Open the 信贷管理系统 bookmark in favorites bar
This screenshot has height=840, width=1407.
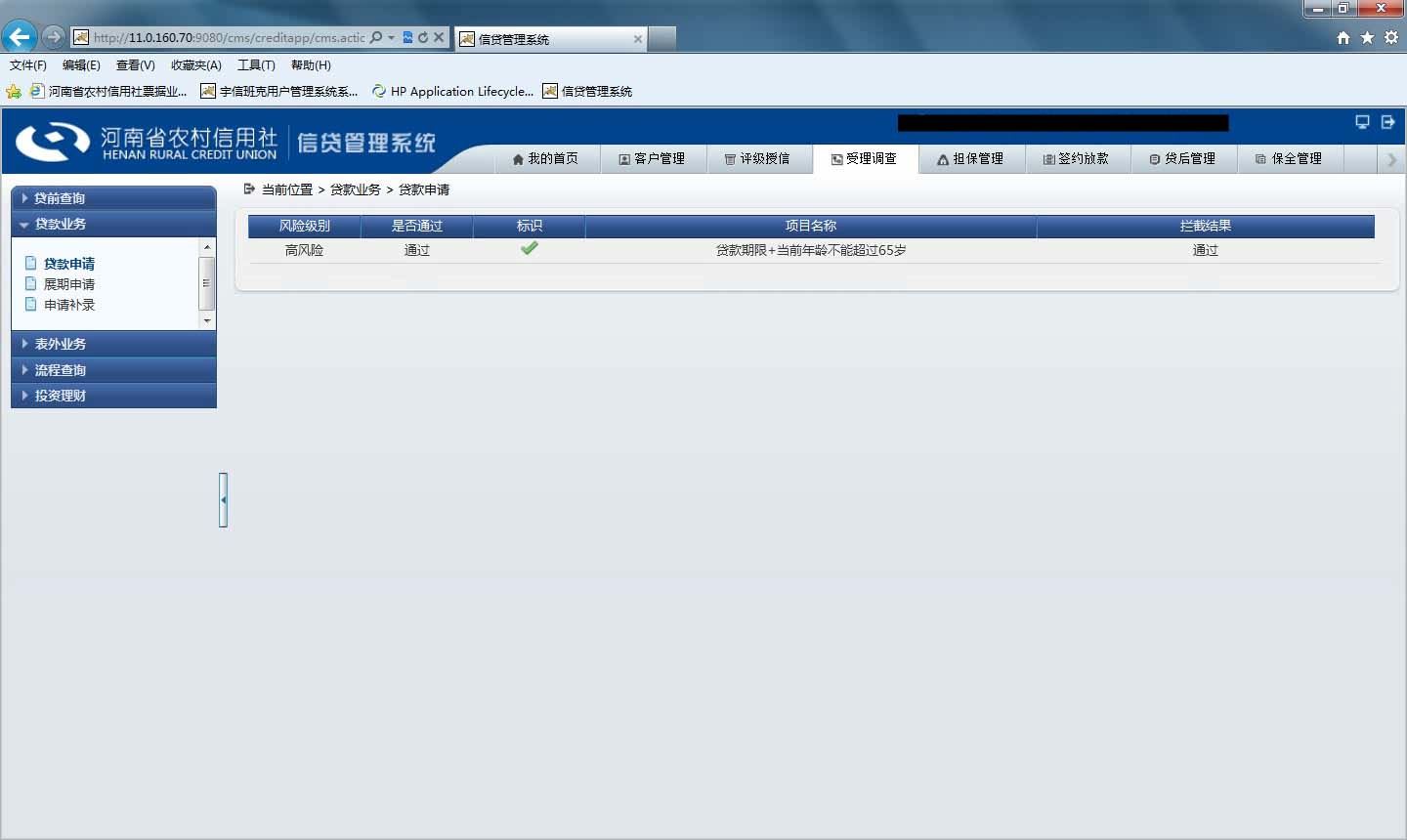[x=587, y=92]
